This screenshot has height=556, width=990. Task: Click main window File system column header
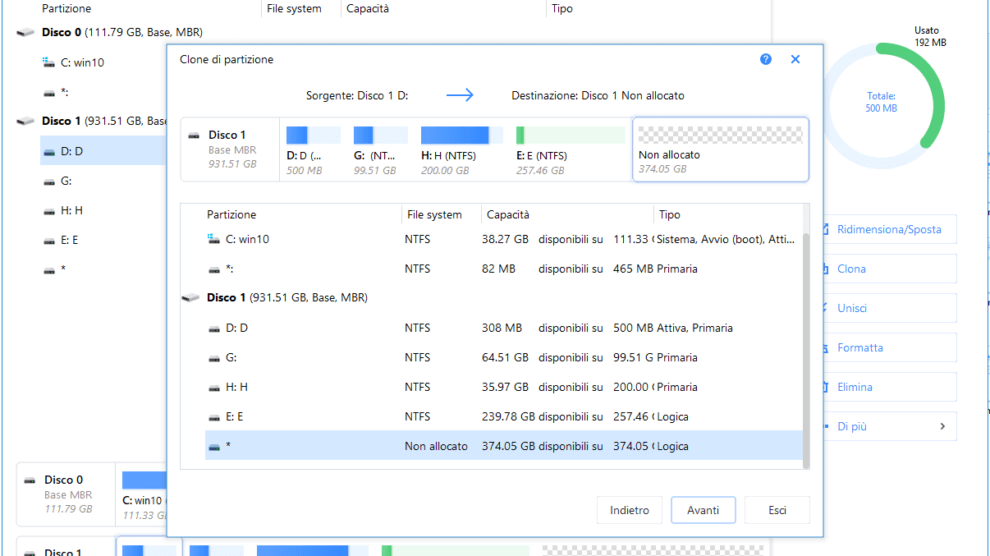tap(294, 9)
